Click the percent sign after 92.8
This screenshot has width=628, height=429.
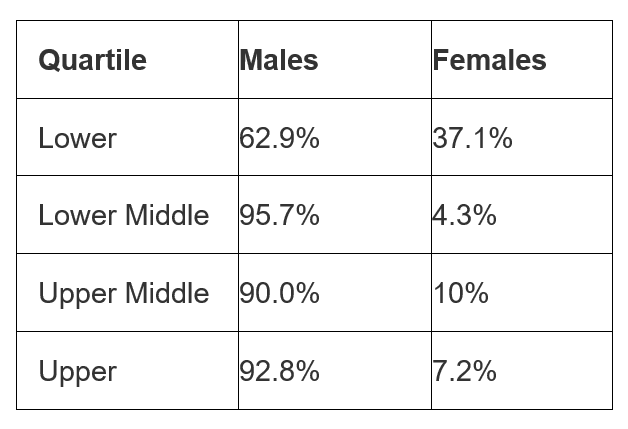[x=308, y=372]
